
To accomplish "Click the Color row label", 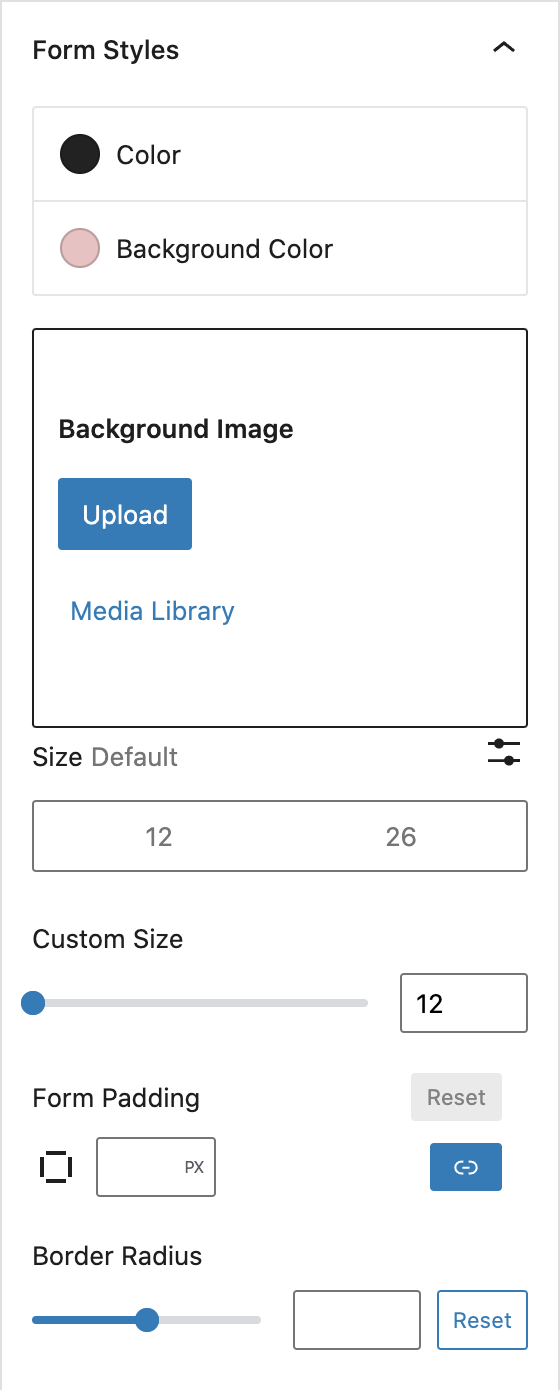I will point(149,155).
